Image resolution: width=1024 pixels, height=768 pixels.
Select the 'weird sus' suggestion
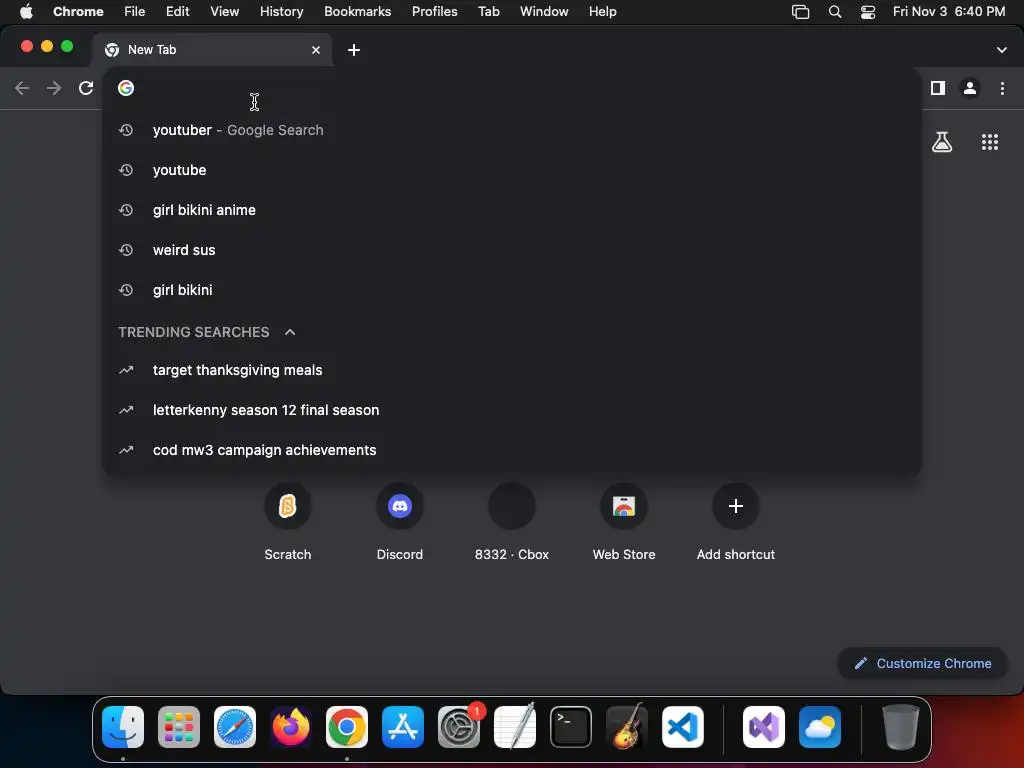pos(512,250)
